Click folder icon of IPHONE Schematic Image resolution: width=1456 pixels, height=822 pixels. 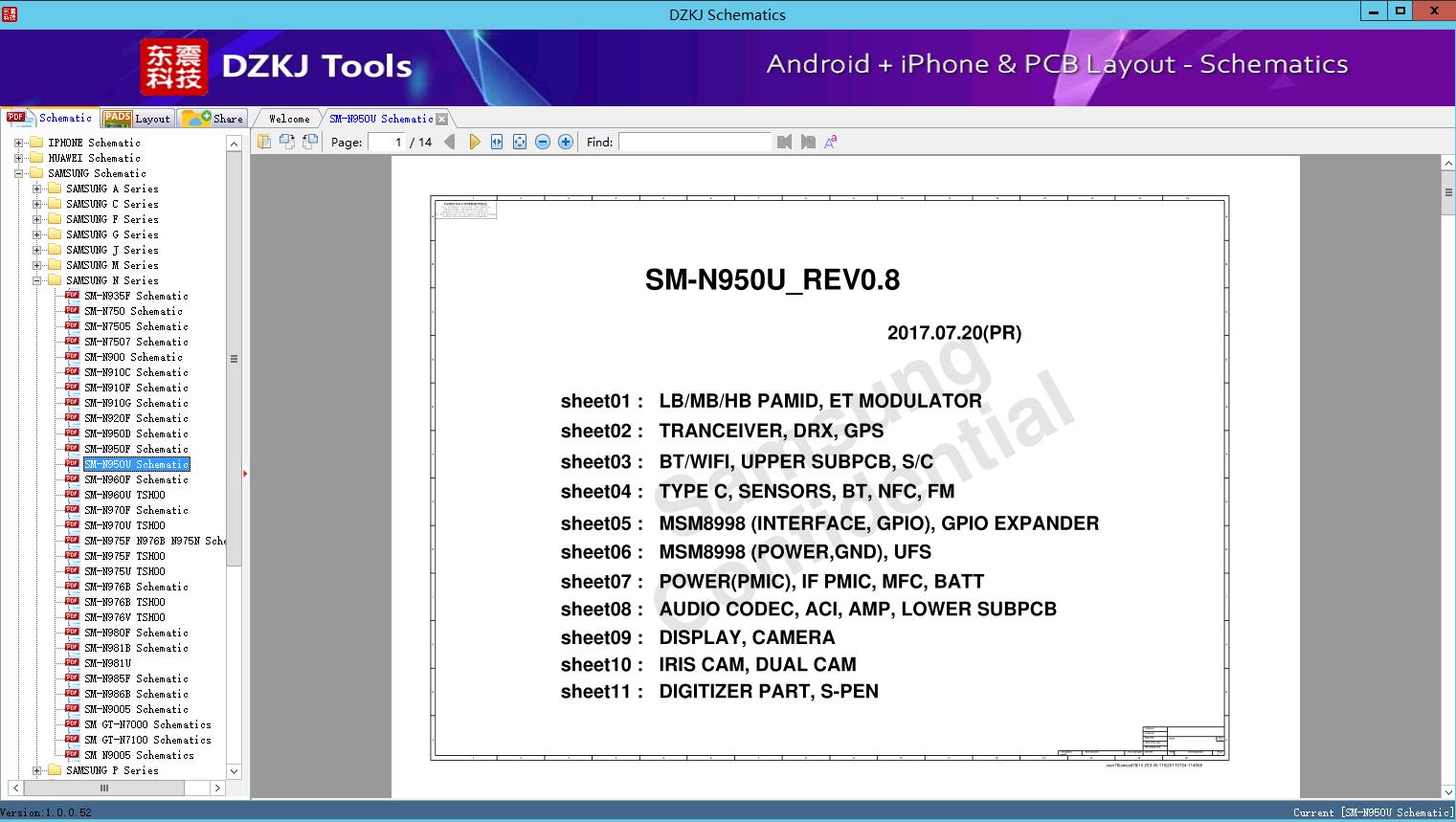click(x=36, y=143)
